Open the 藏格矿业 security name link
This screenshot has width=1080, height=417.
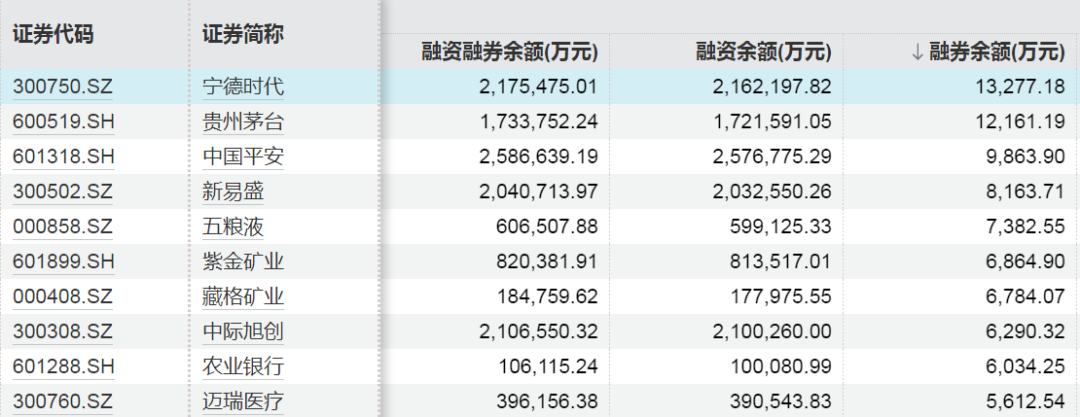point(243,297)
